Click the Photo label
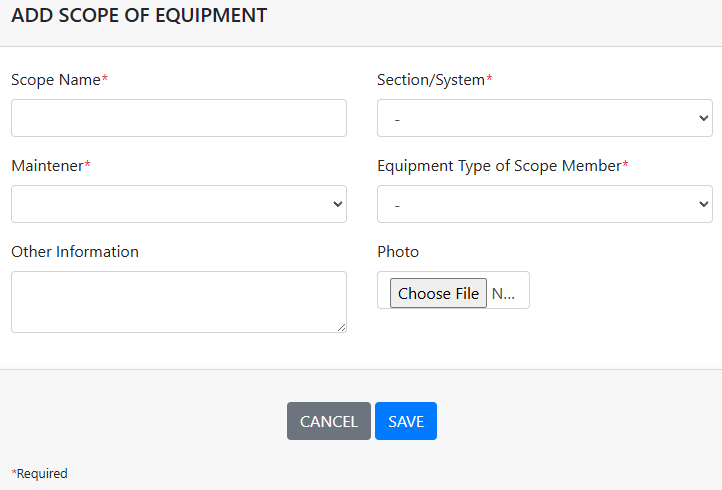The height and width of the screenshot is (490, 722). pyautogui.click(x=398, y=252)
